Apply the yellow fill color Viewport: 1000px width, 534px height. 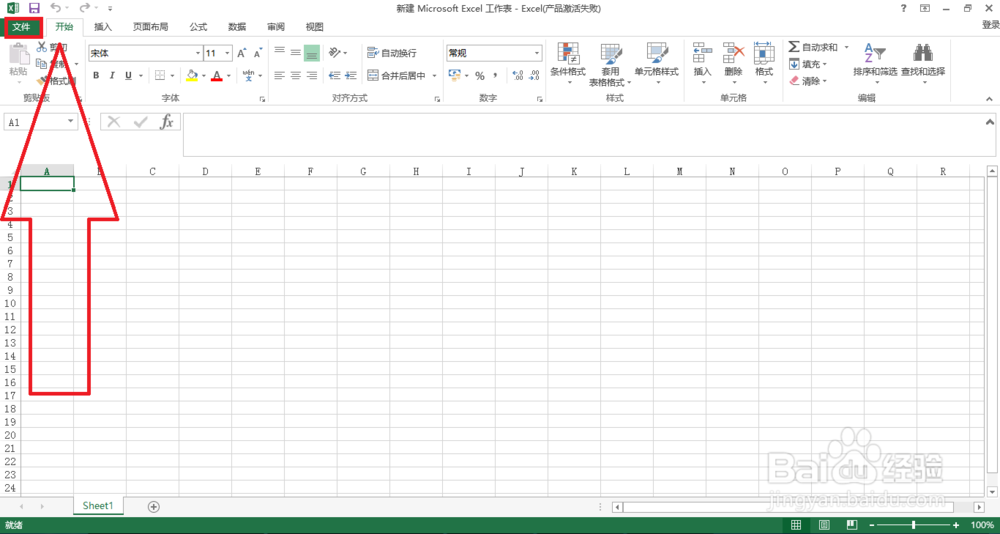click(x=192, y=75)
